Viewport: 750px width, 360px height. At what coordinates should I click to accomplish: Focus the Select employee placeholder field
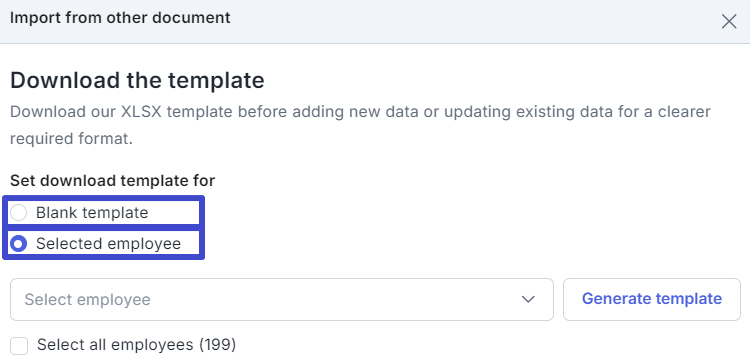point(88,300)
